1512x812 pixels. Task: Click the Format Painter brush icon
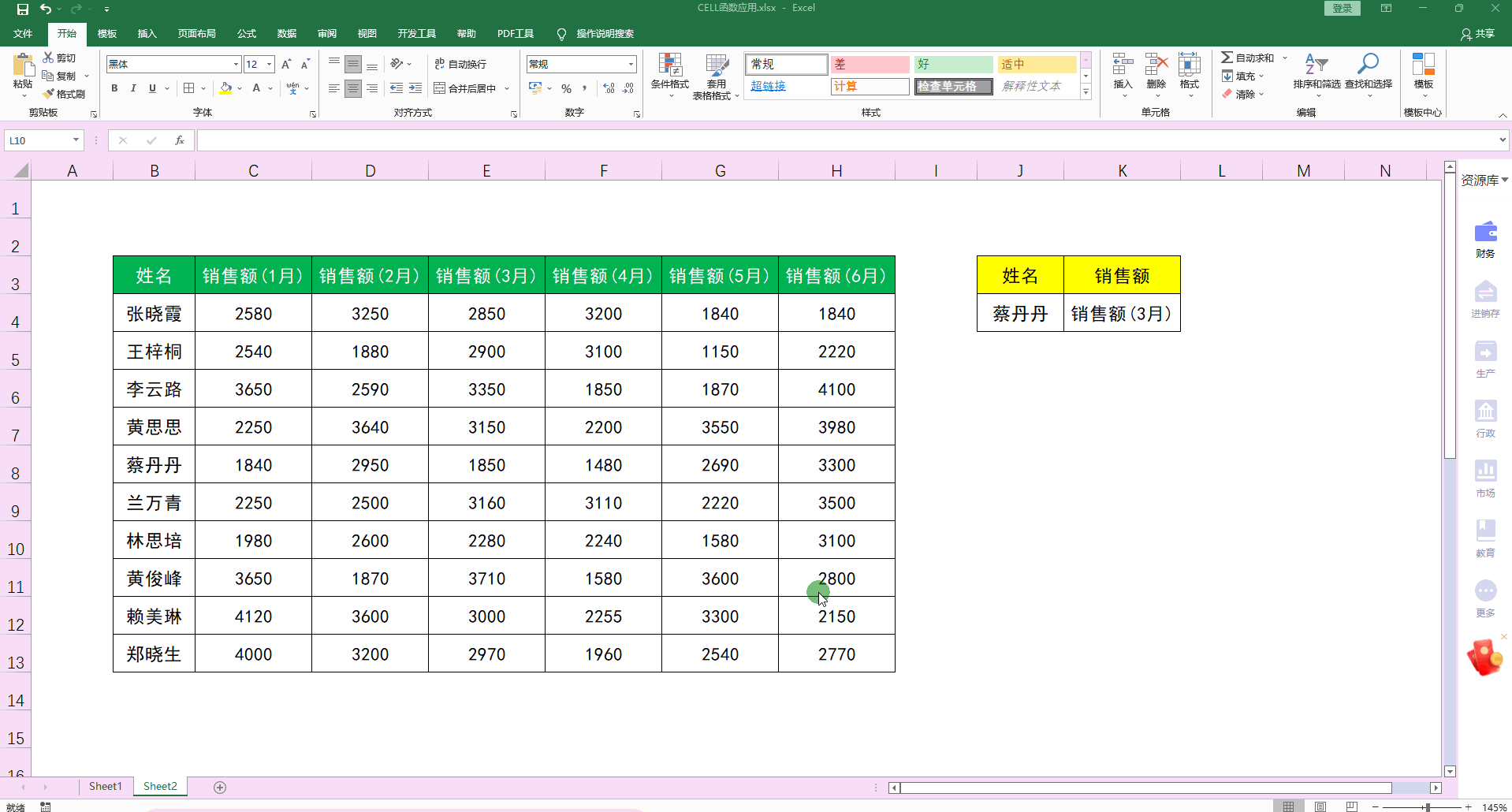pos(49,94)
